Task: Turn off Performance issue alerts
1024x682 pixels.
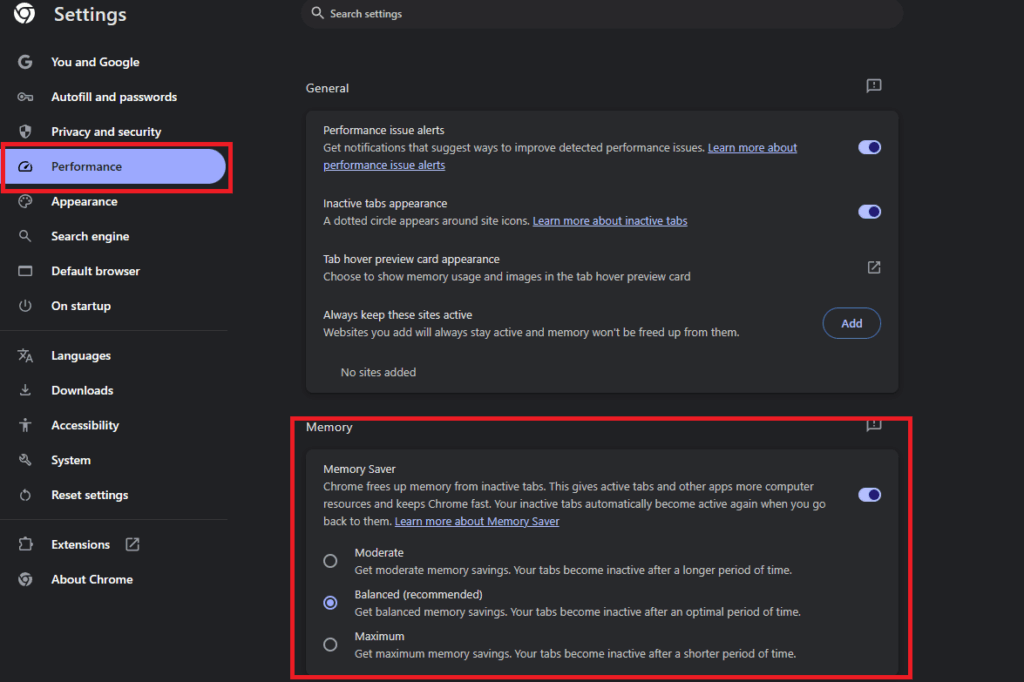Action: (x=869, y=146)
